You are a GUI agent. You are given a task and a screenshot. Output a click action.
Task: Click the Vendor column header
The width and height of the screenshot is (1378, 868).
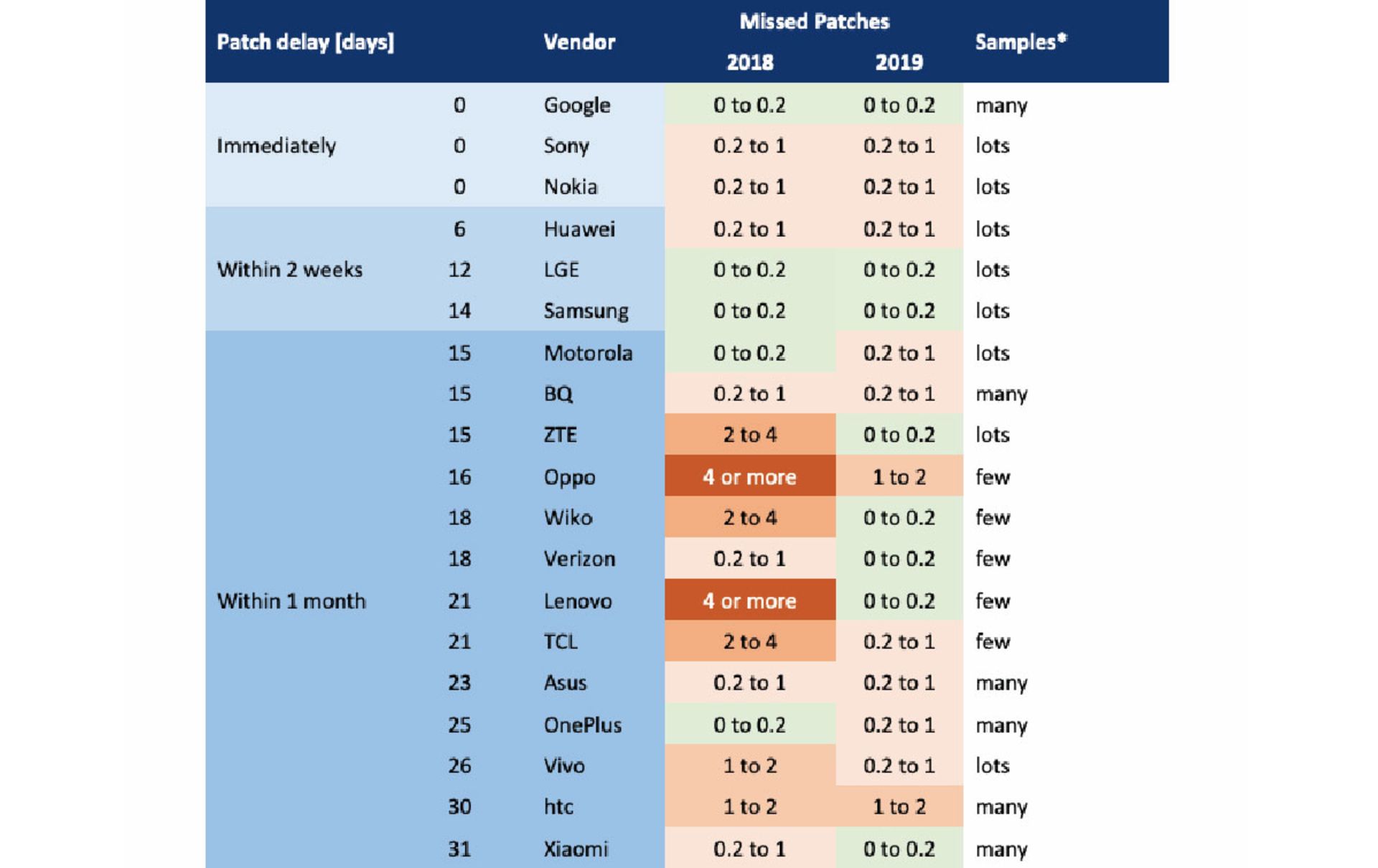click(579, 42)
